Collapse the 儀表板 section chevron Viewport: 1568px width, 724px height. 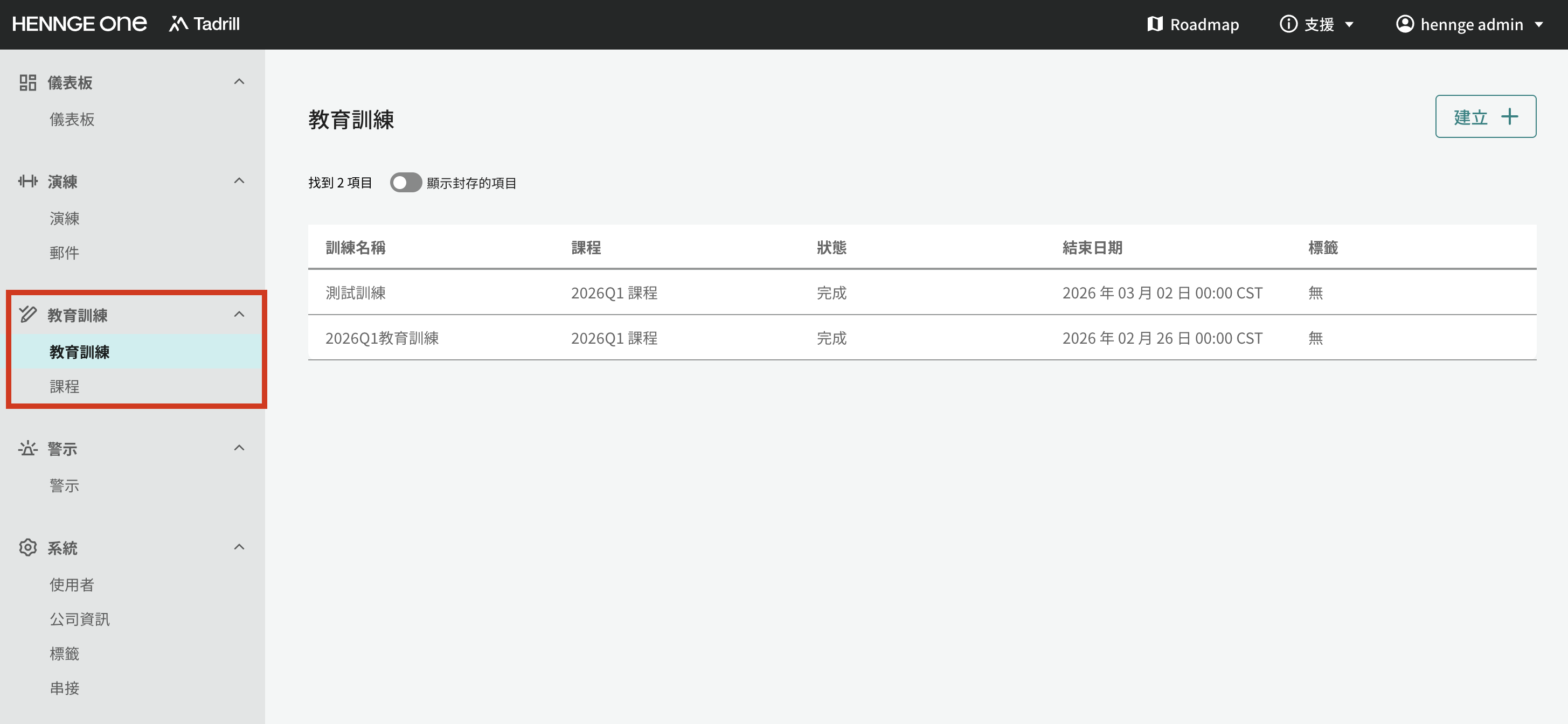(239, 81)
